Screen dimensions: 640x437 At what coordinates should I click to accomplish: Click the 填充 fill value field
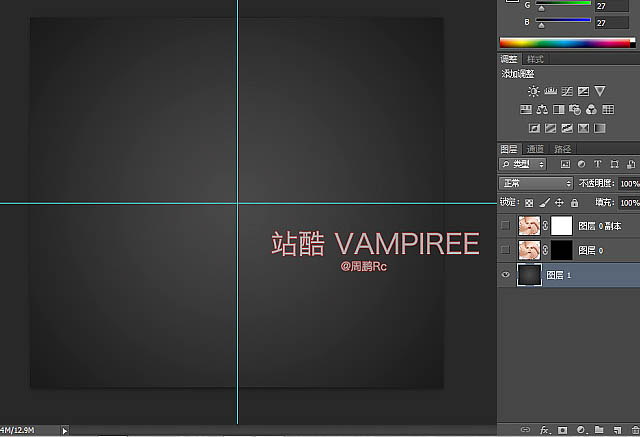629,203
